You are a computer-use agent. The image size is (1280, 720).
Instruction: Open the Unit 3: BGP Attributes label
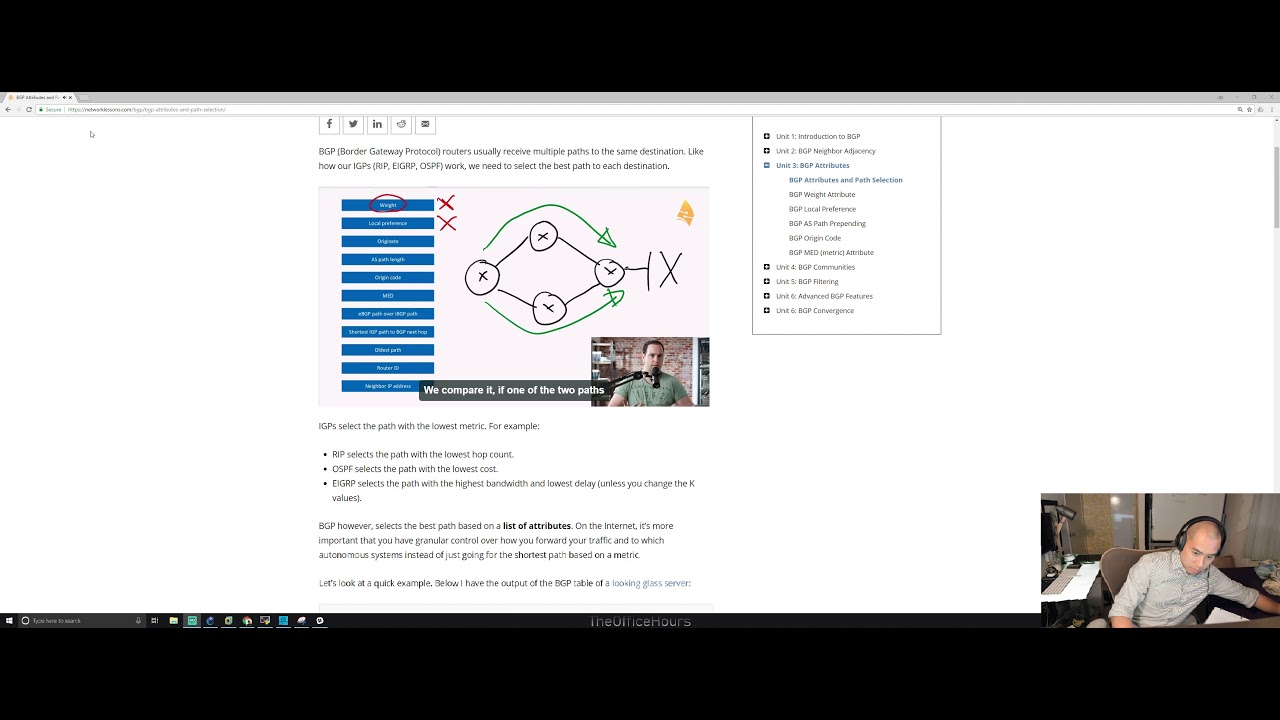click(813, 165)
